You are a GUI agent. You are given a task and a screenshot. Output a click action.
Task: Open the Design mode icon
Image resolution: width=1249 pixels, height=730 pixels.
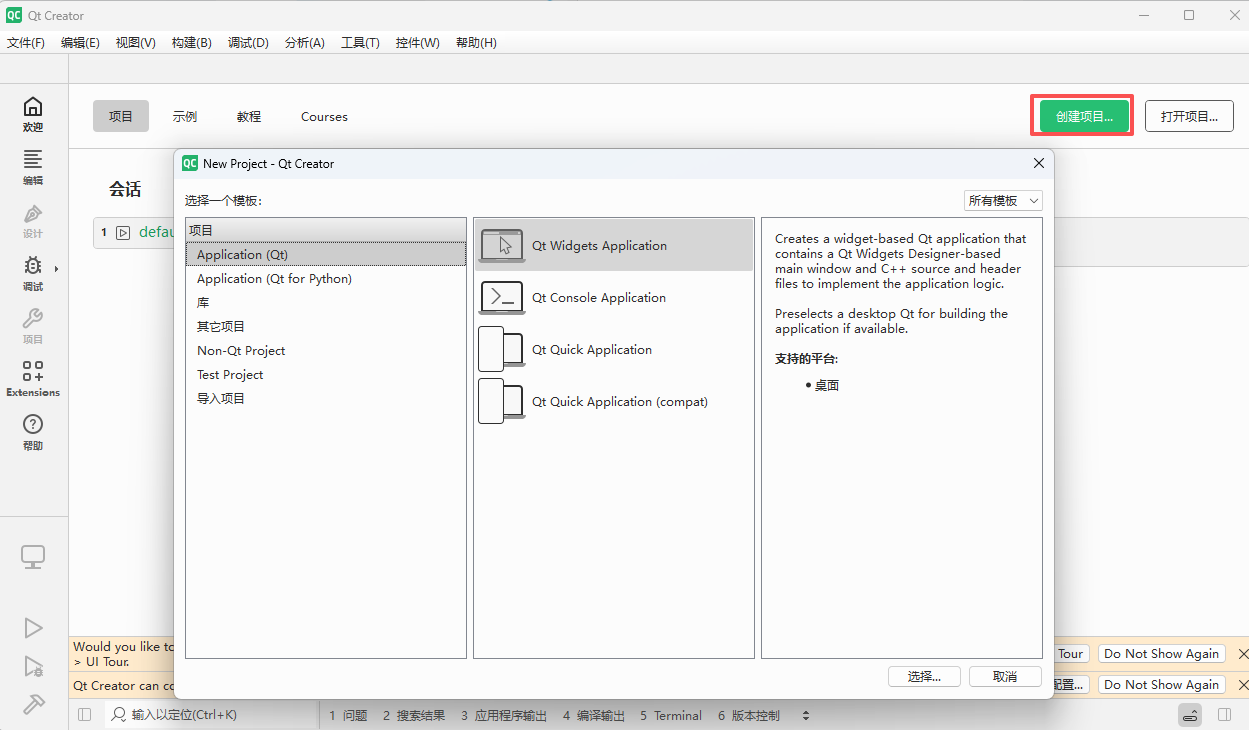(33, 213)
